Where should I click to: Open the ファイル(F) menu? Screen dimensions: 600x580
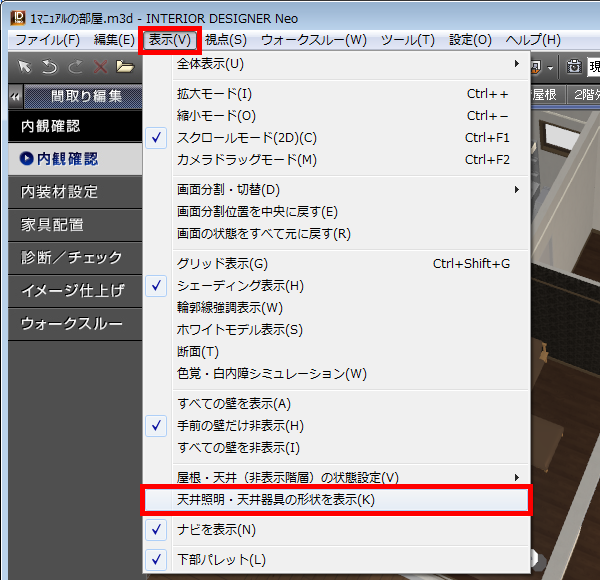48,40
